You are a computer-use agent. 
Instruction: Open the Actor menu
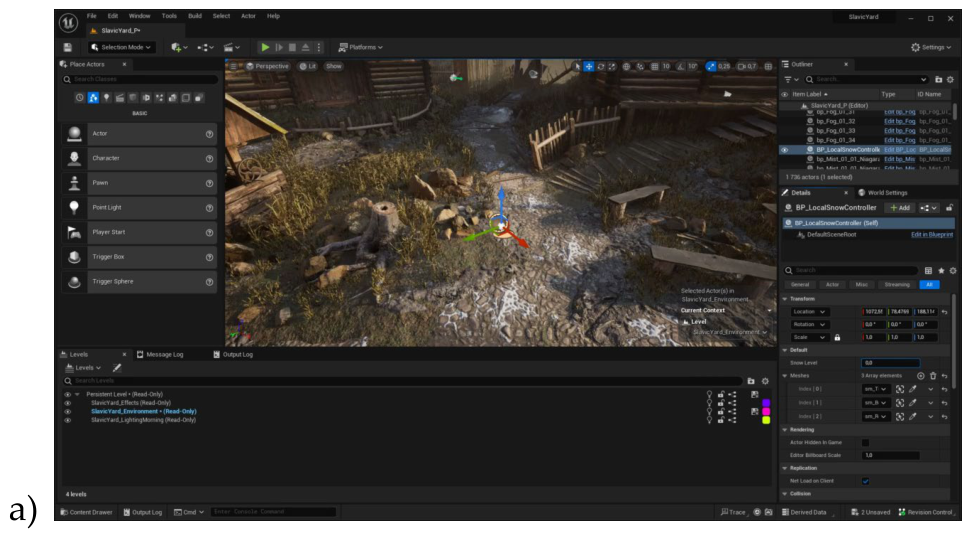(x=248, y=16)
